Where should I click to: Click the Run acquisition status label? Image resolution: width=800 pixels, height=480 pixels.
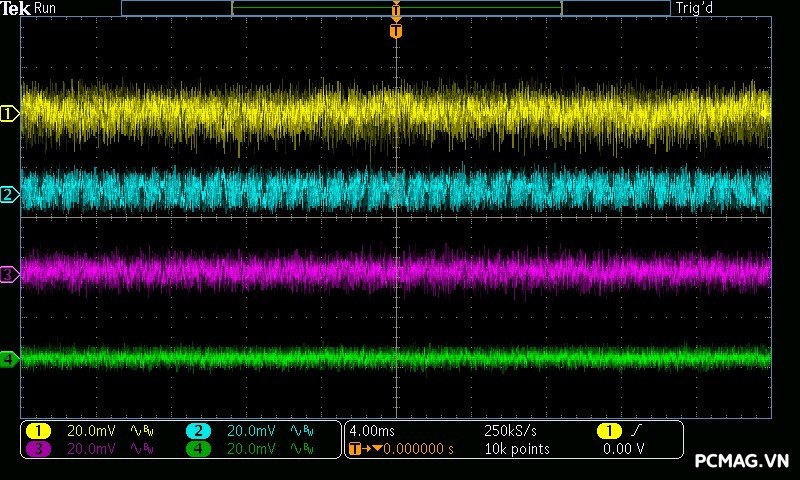pyautogui.click(x=46, y=9)
